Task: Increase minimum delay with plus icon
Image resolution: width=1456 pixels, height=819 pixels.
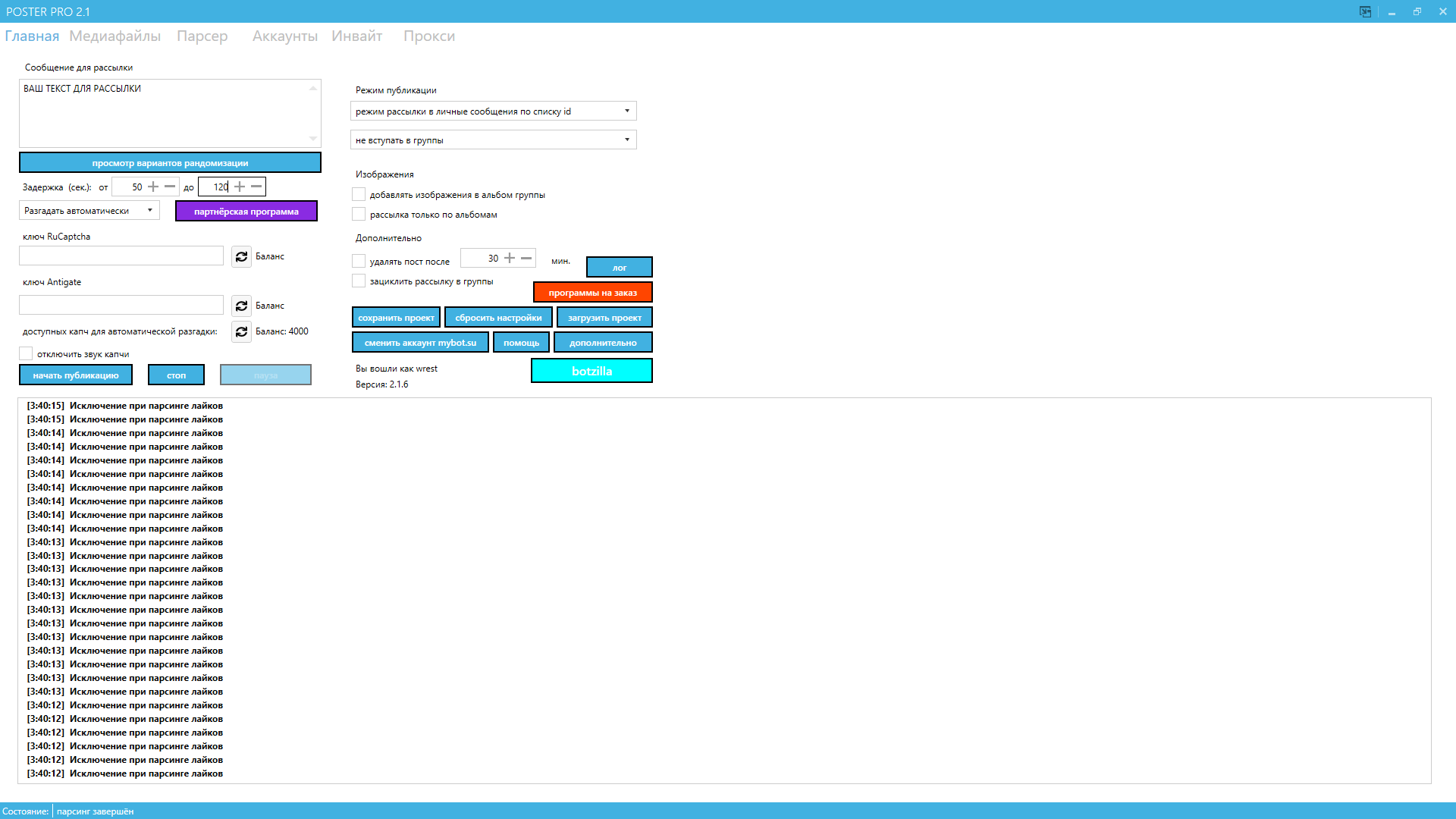Action: [153, 187]
